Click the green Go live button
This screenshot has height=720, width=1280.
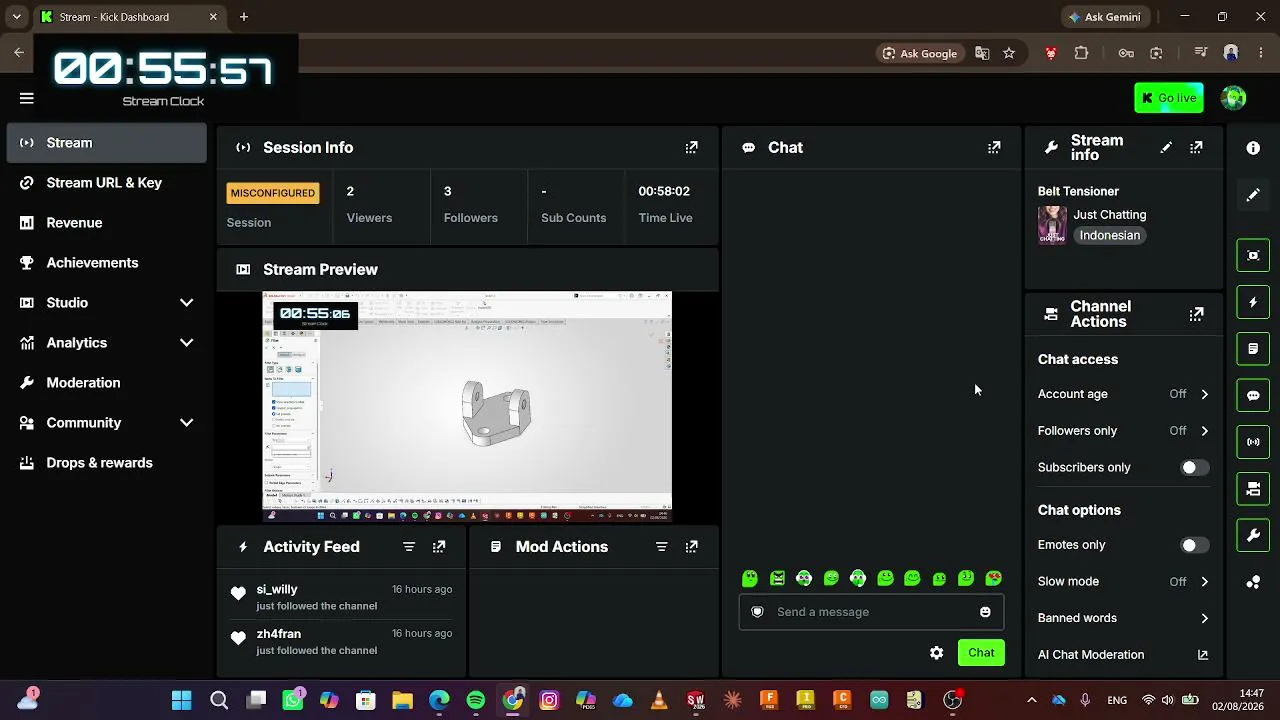tap(1169, 98)
